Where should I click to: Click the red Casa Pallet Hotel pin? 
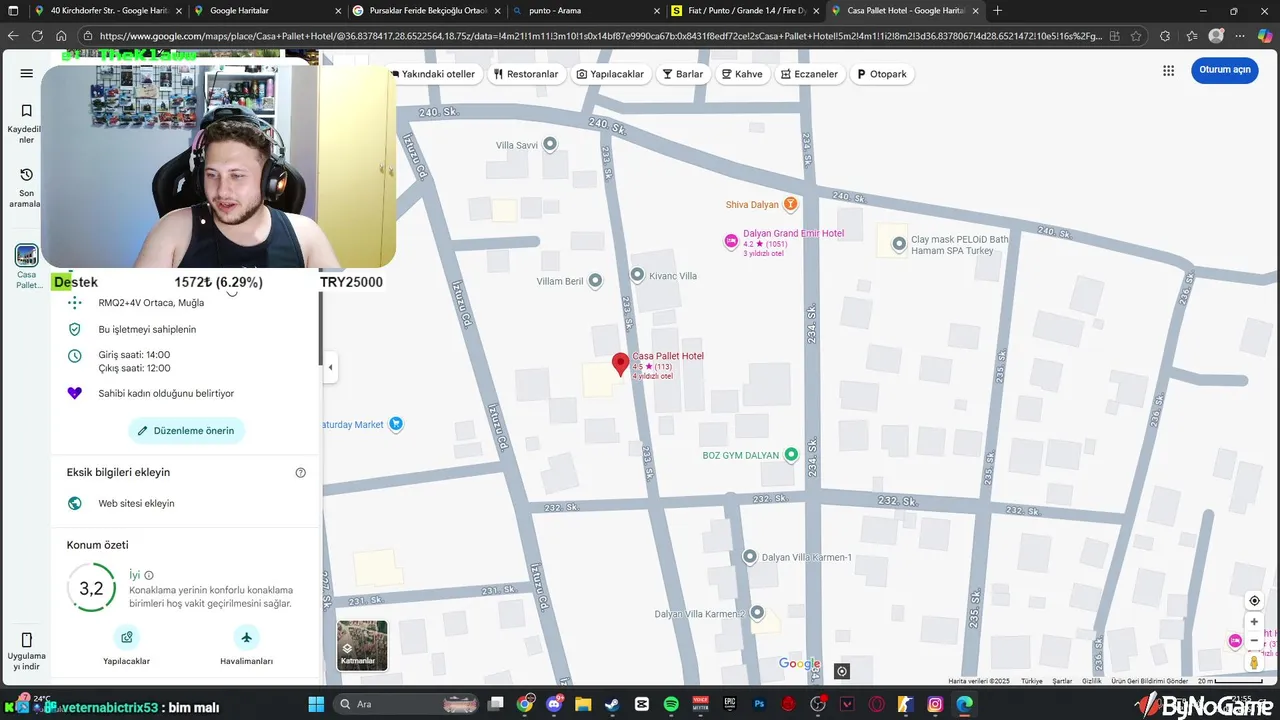[620, 364]
